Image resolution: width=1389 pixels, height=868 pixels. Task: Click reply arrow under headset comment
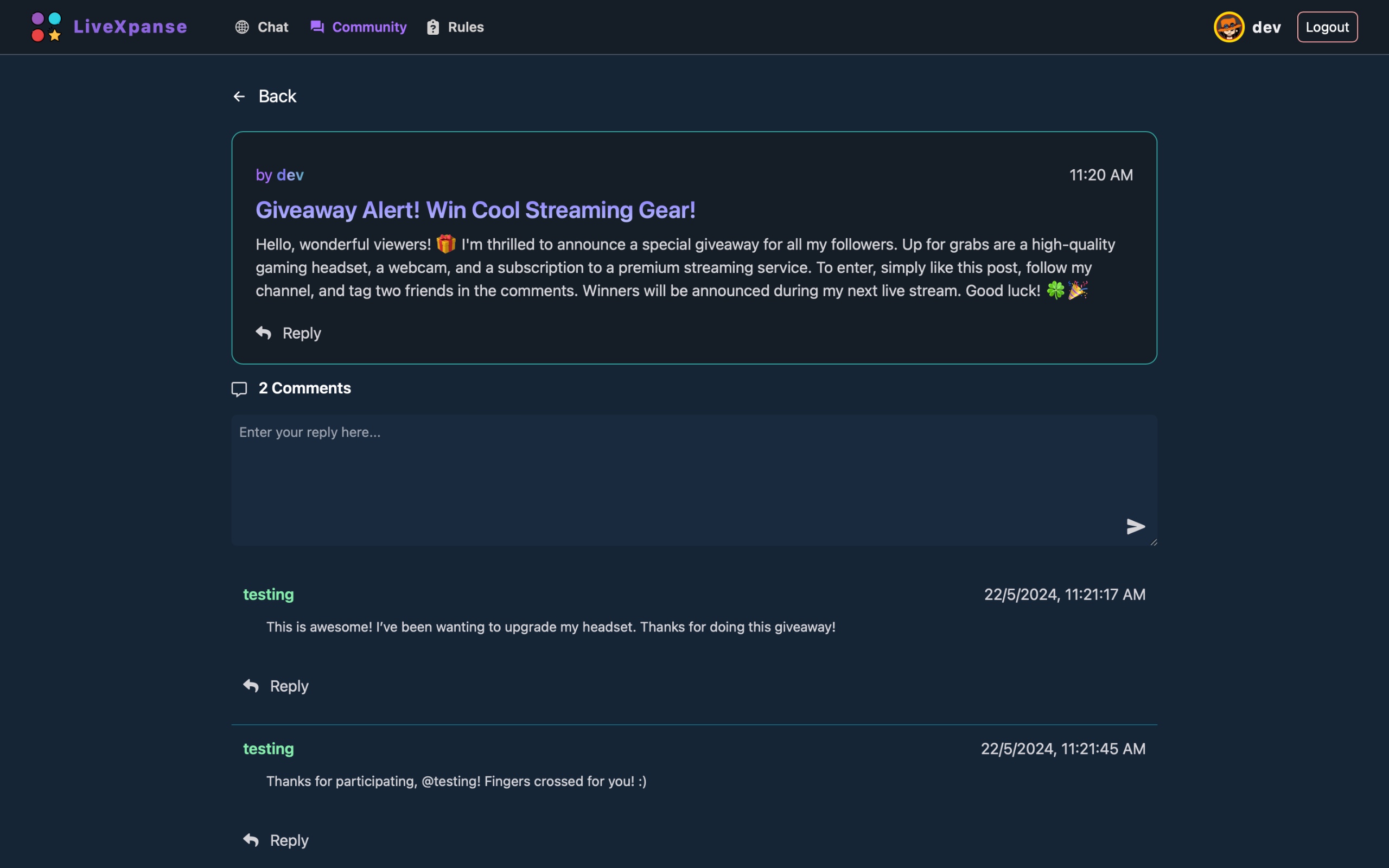[251, 685]
